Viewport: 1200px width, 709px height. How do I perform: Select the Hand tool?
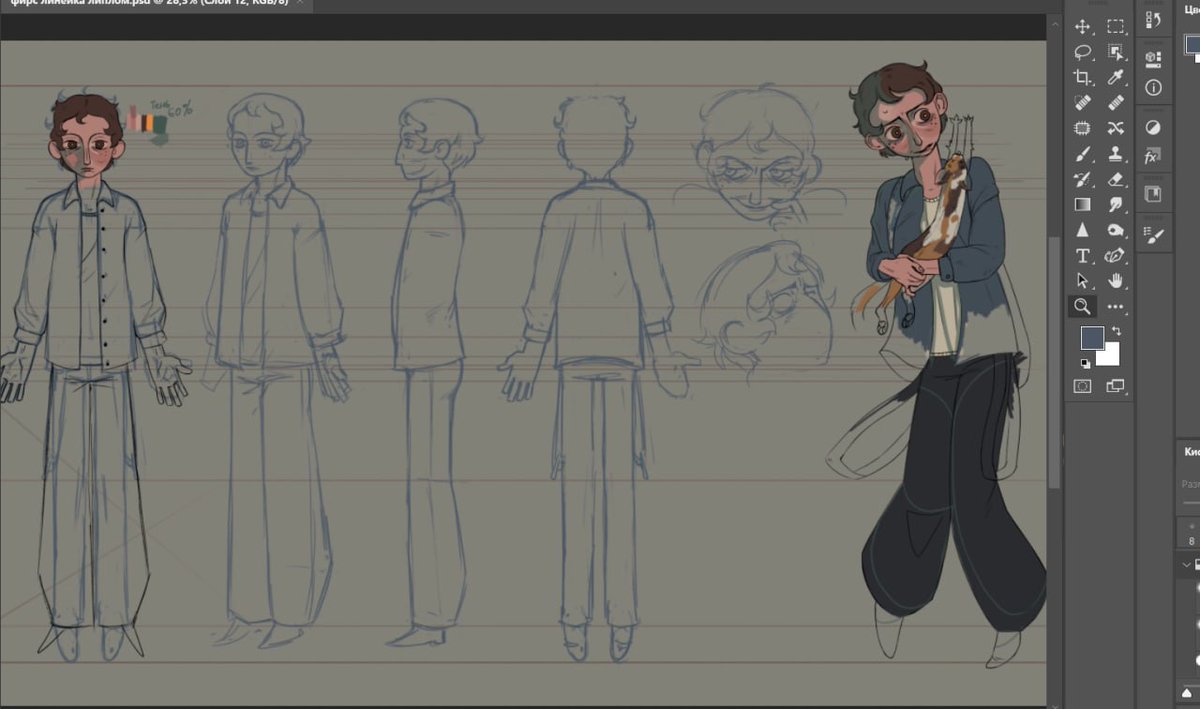[x=1116, y=281]
